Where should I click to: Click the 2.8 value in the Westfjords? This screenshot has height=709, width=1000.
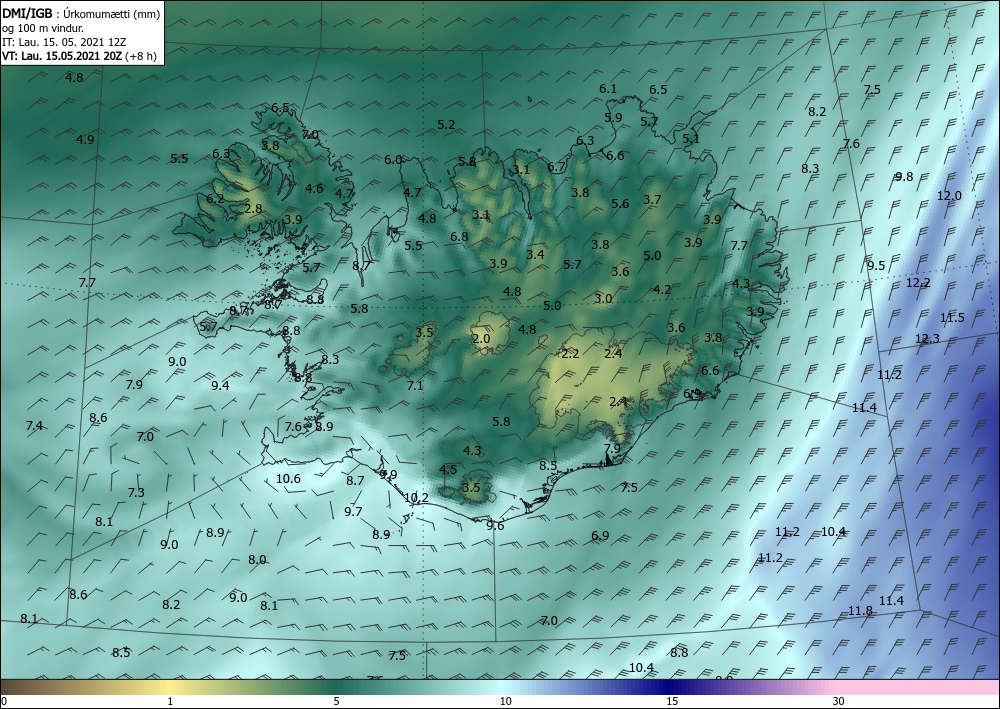[x=254, y=208]
